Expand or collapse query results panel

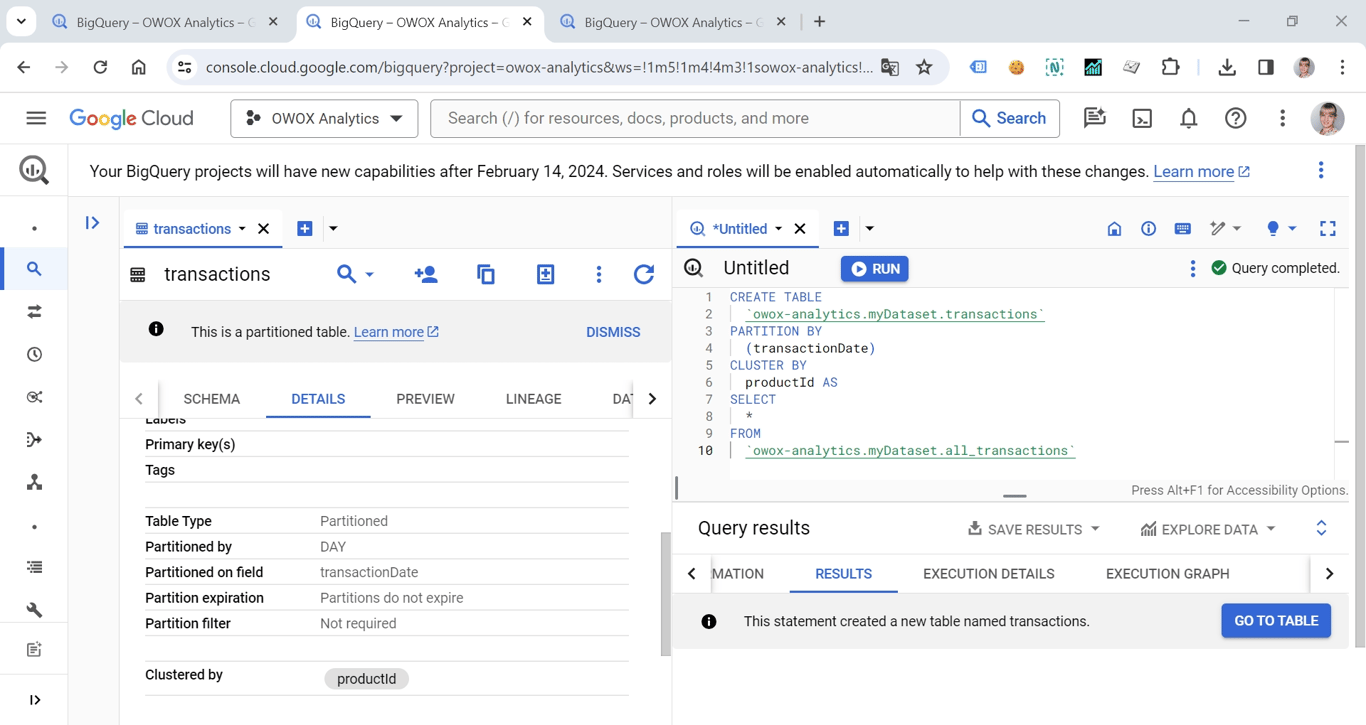(1321, 528)
